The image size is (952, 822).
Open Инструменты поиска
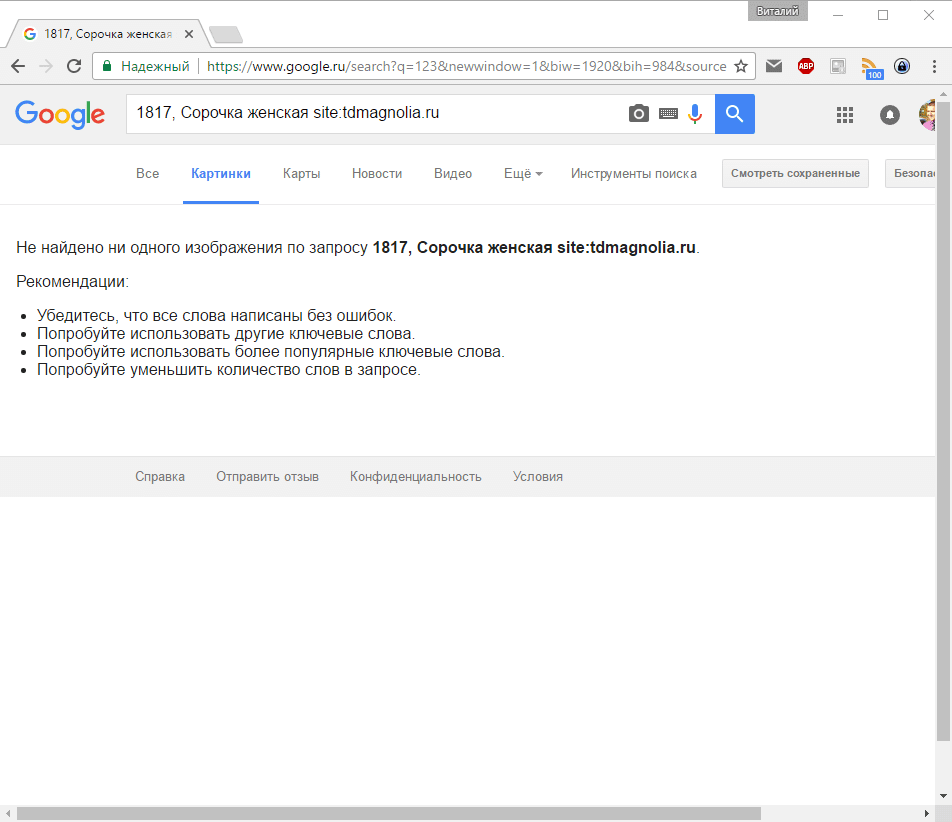(x=634, y=174)
